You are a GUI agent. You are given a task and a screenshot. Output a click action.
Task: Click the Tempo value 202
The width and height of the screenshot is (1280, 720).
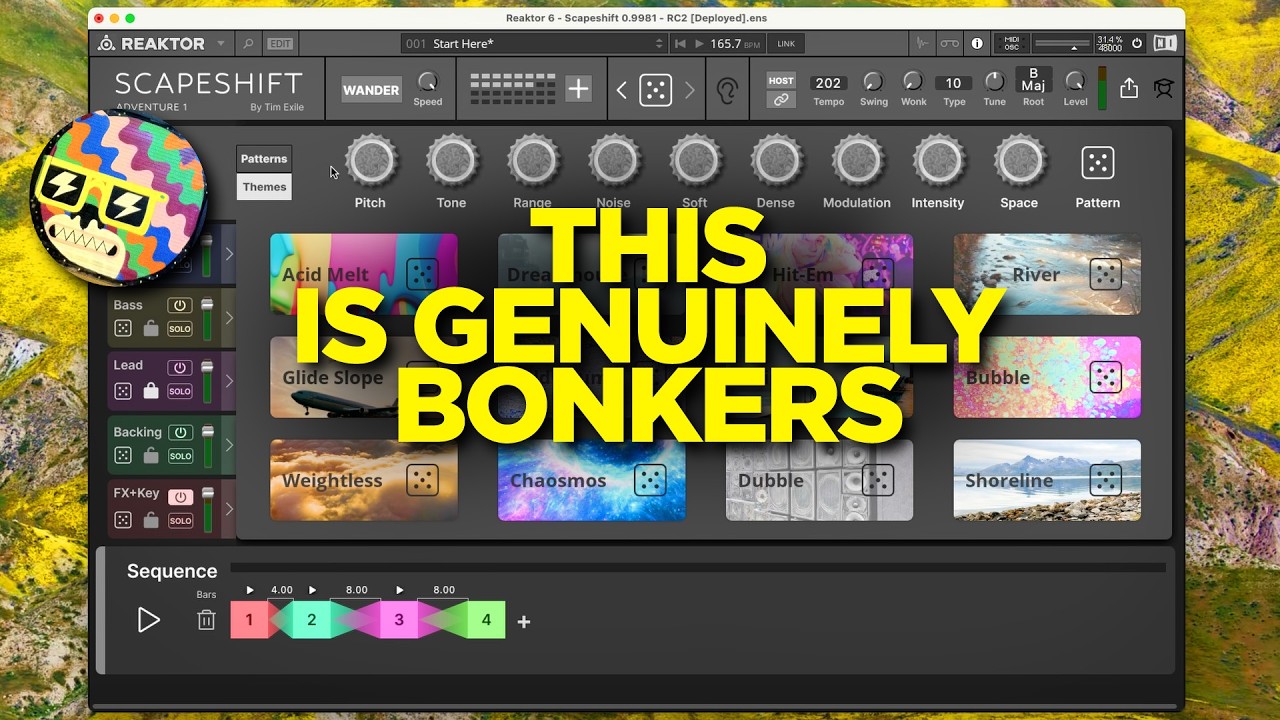[828, 83]
